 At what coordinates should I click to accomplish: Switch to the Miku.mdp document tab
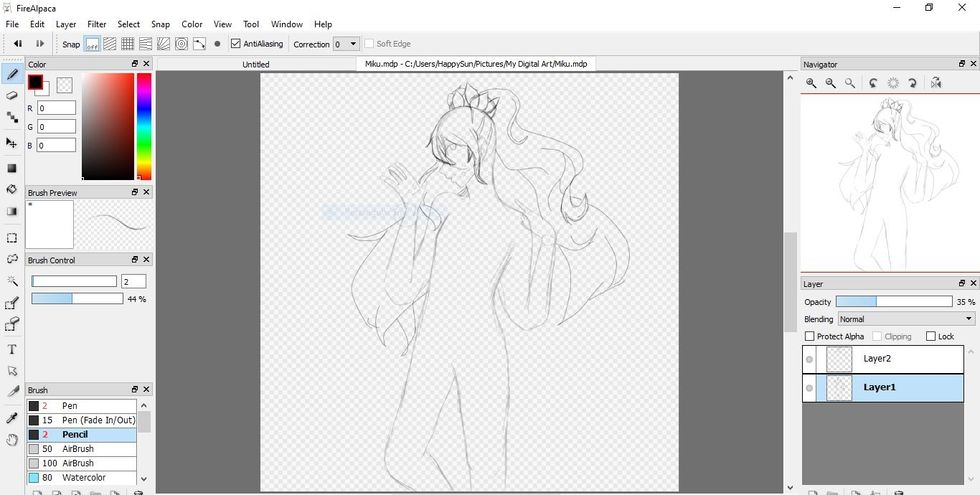coord(476,64)
